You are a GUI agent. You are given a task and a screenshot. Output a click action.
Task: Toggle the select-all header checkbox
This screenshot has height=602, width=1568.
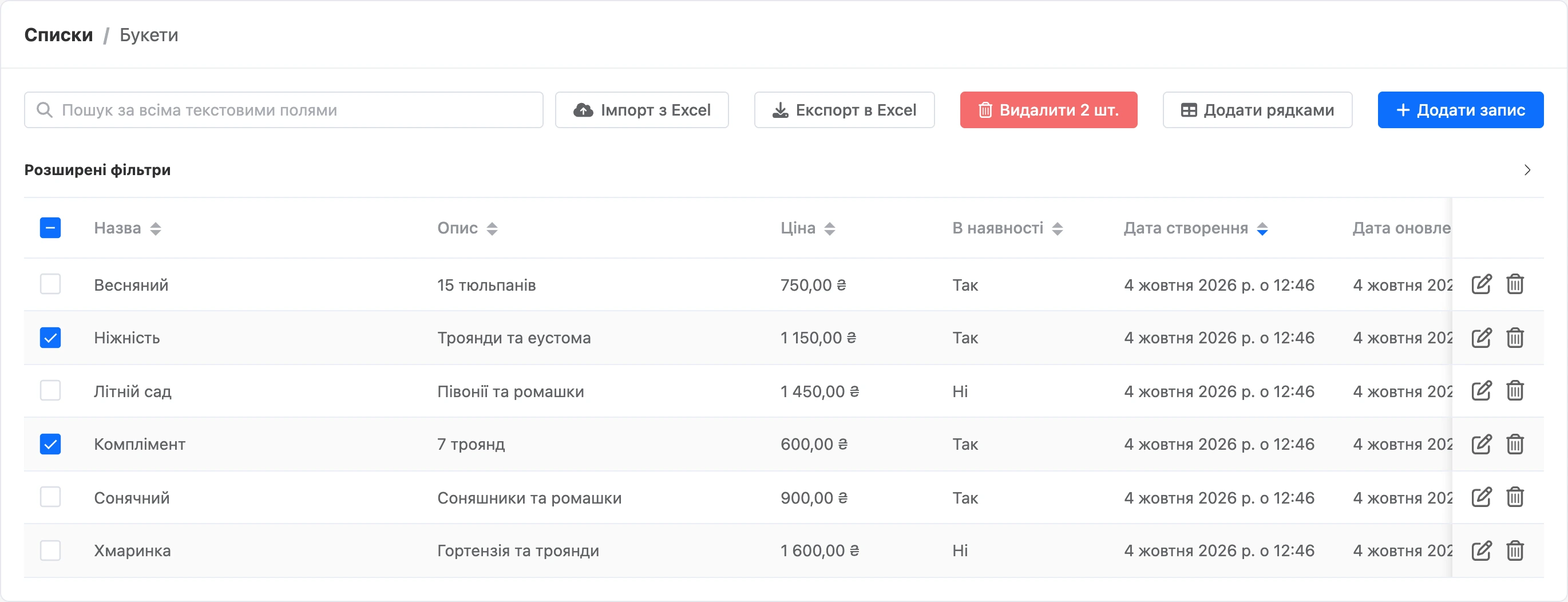point(50,228)
